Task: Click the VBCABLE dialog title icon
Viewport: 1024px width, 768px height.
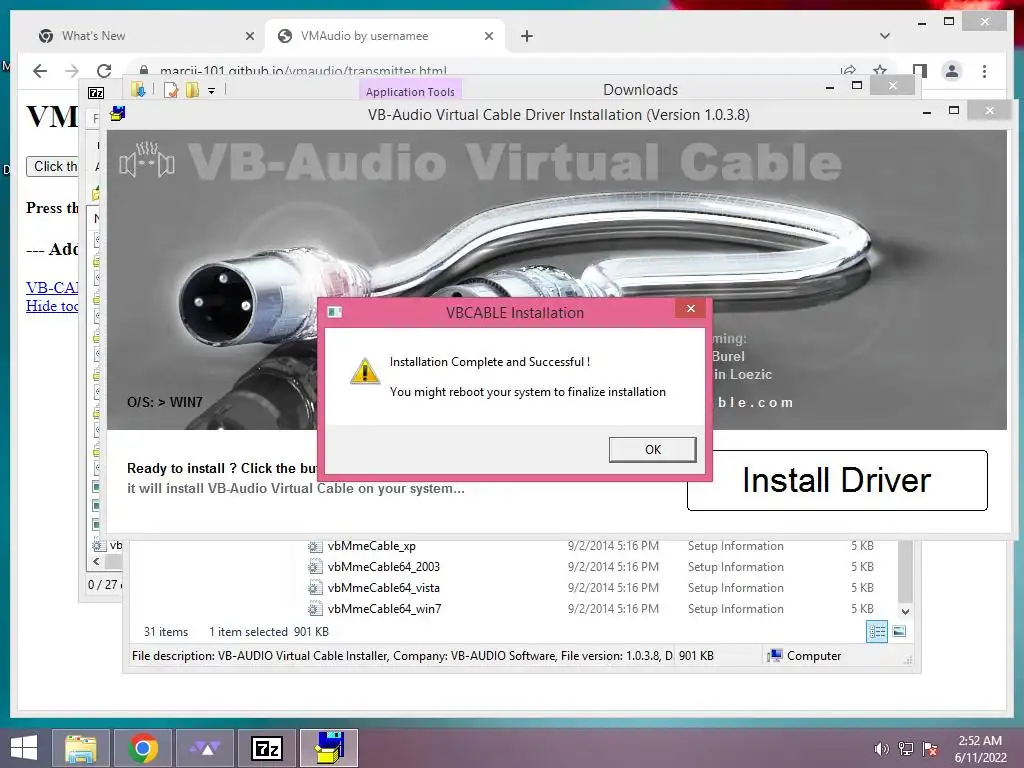Action: pos(334,312)
